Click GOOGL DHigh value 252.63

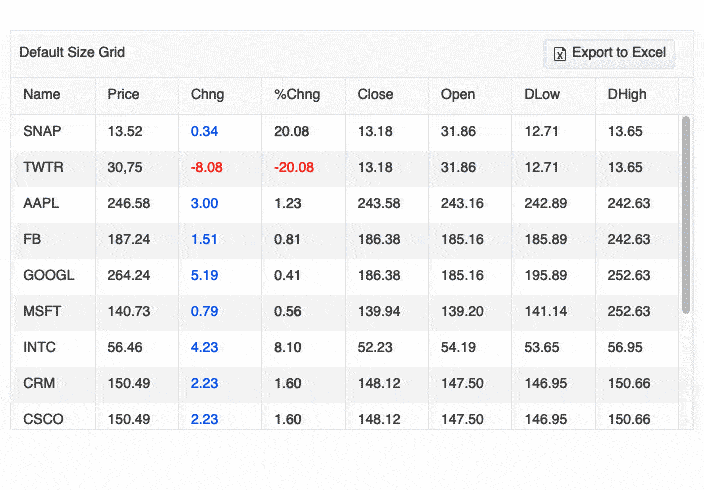pos(629,275)
